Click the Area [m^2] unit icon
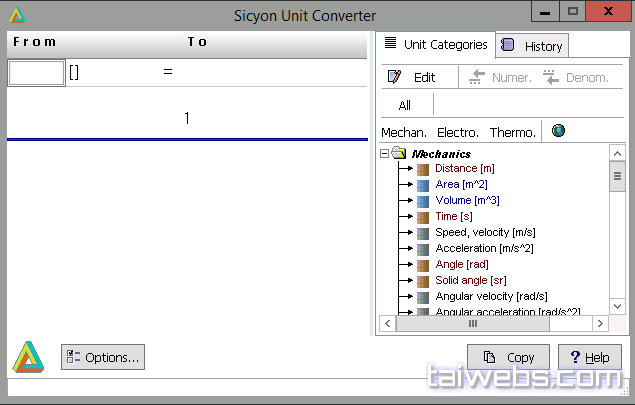Image resolution: width=635 pixels, height=405 pixels. [x=423, y=185]
